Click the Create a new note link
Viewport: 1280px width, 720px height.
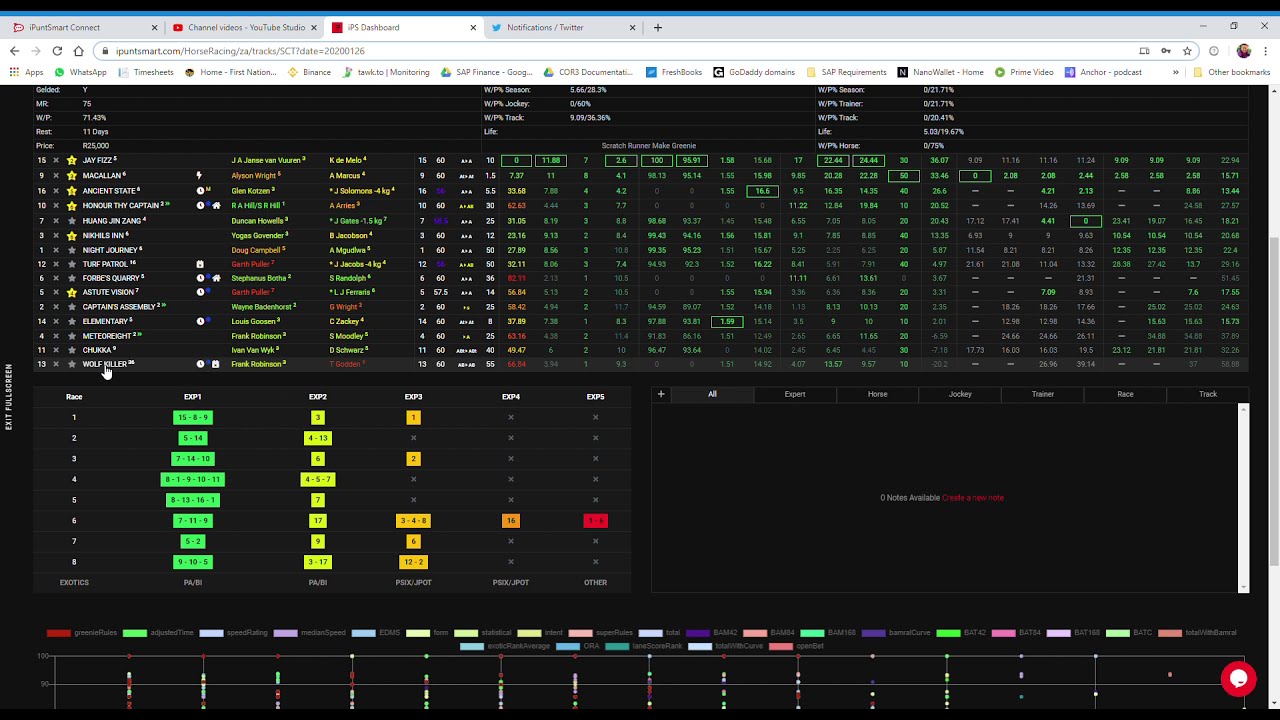click(973, 498)
